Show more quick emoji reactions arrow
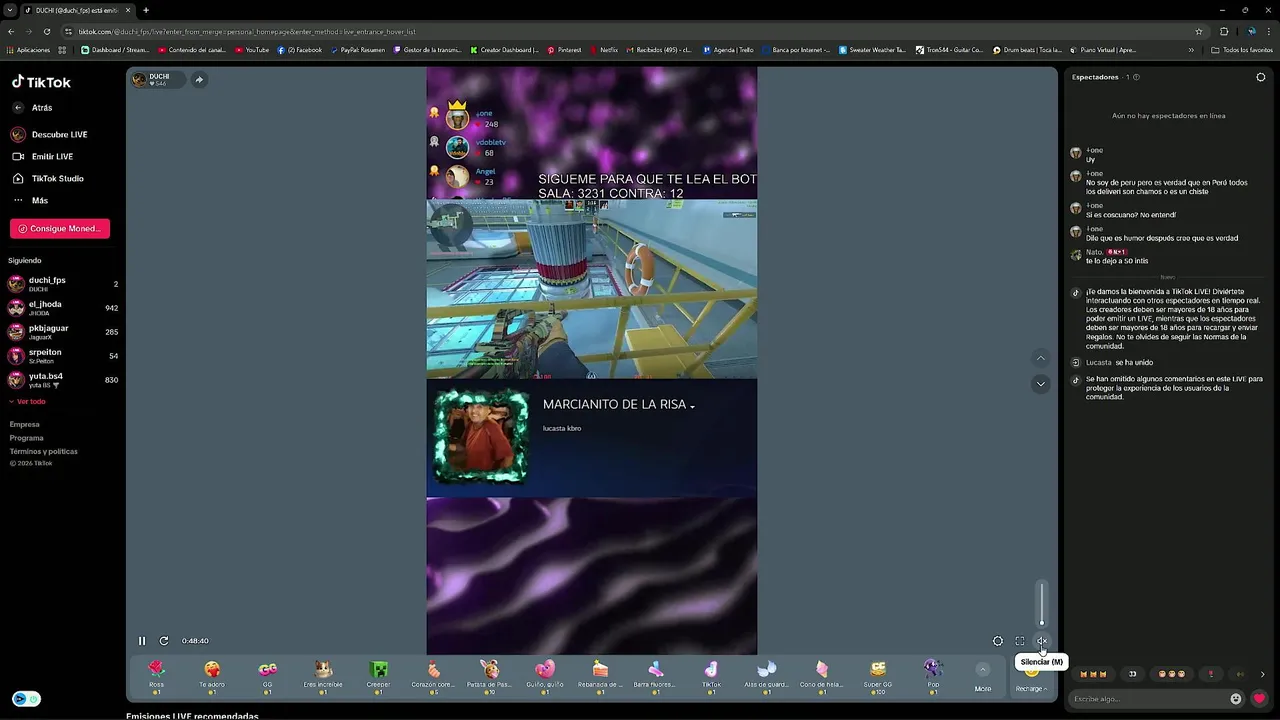 [1262, 674]
